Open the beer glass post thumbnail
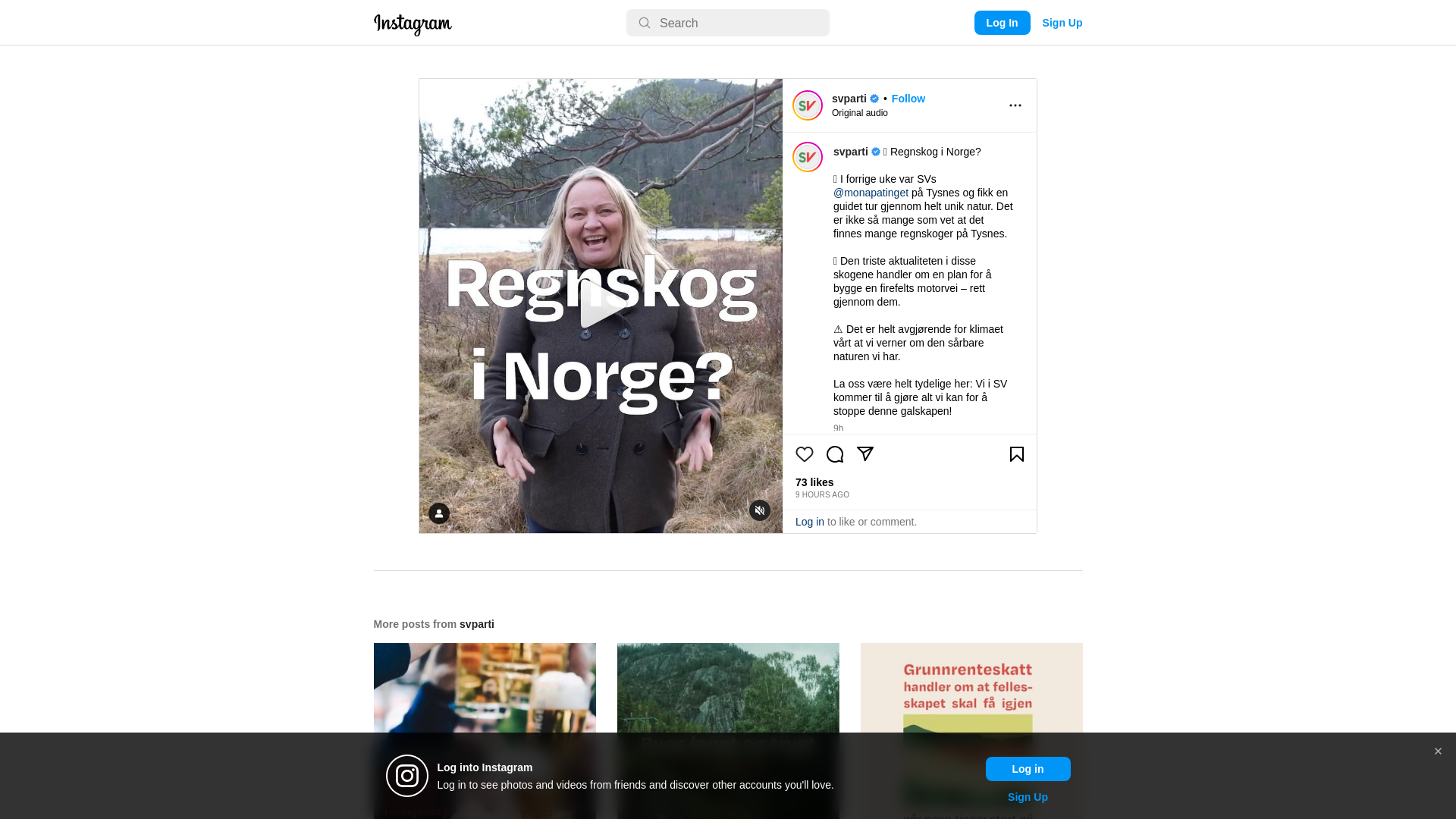 coord(484,730)
